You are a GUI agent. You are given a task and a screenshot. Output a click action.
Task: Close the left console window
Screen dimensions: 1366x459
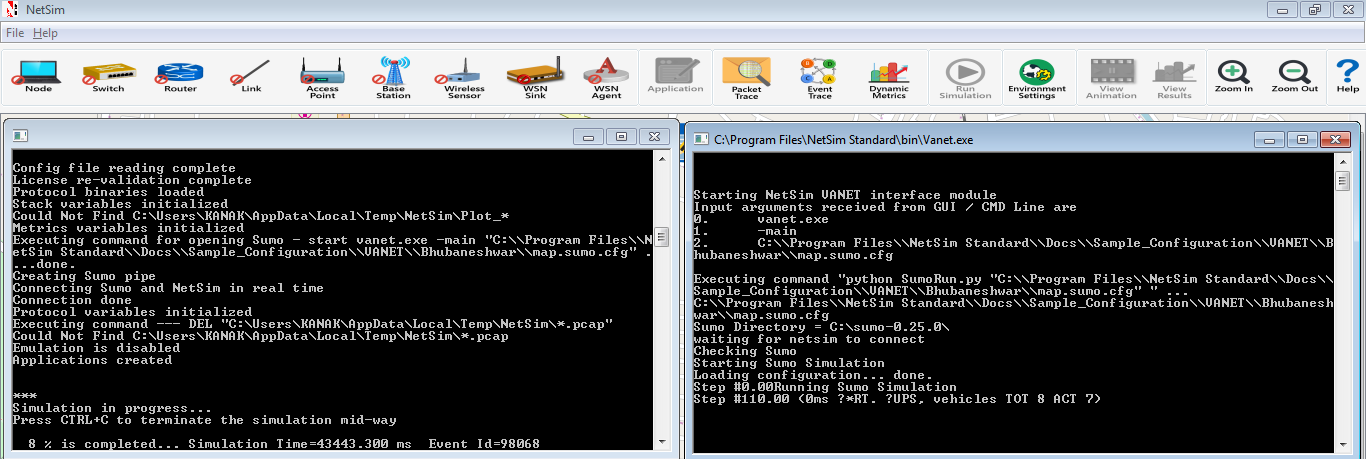point(654,136)
